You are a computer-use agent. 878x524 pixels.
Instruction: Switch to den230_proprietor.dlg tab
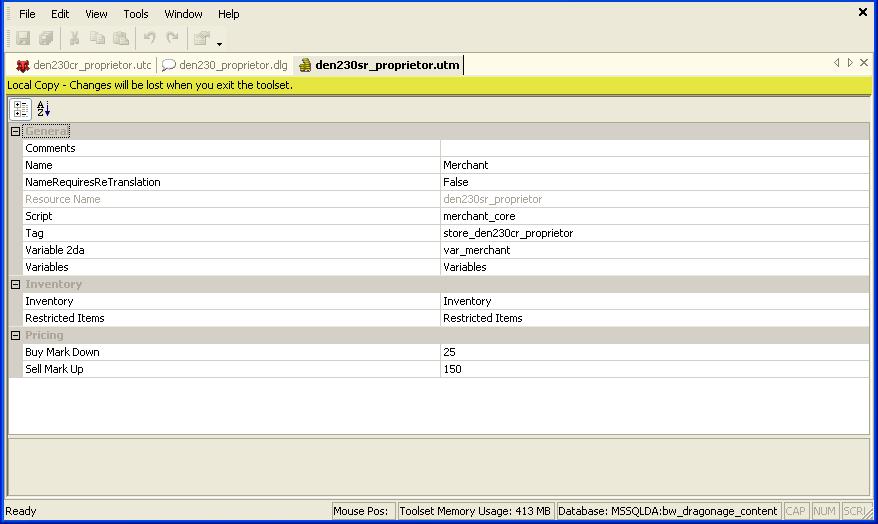(225, 66)
